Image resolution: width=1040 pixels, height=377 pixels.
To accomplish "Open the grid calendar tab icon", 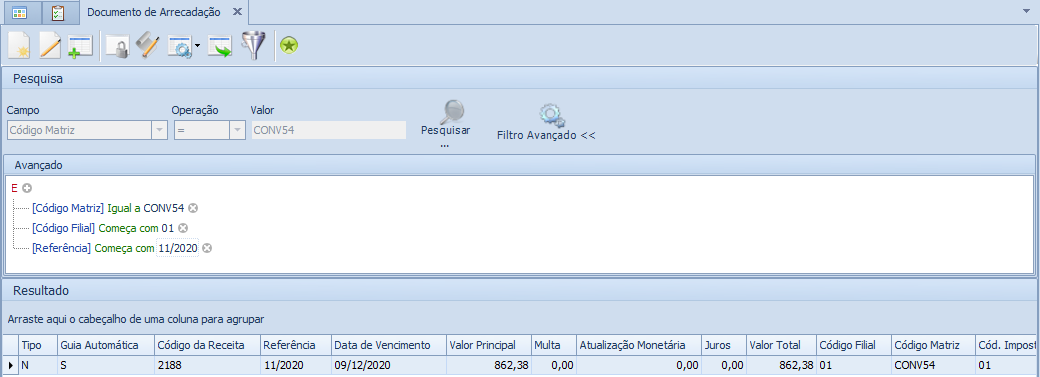I will click(19, 13).
